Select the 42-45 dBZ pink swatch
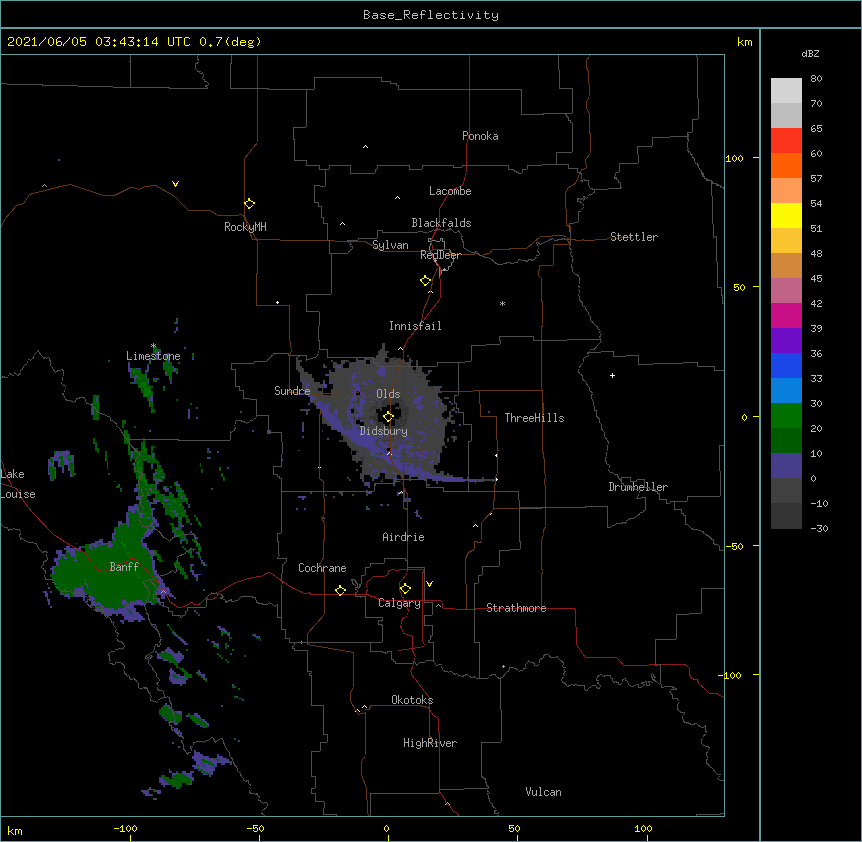The width and height of the screenshot is (862, 842). pos(786,291)
